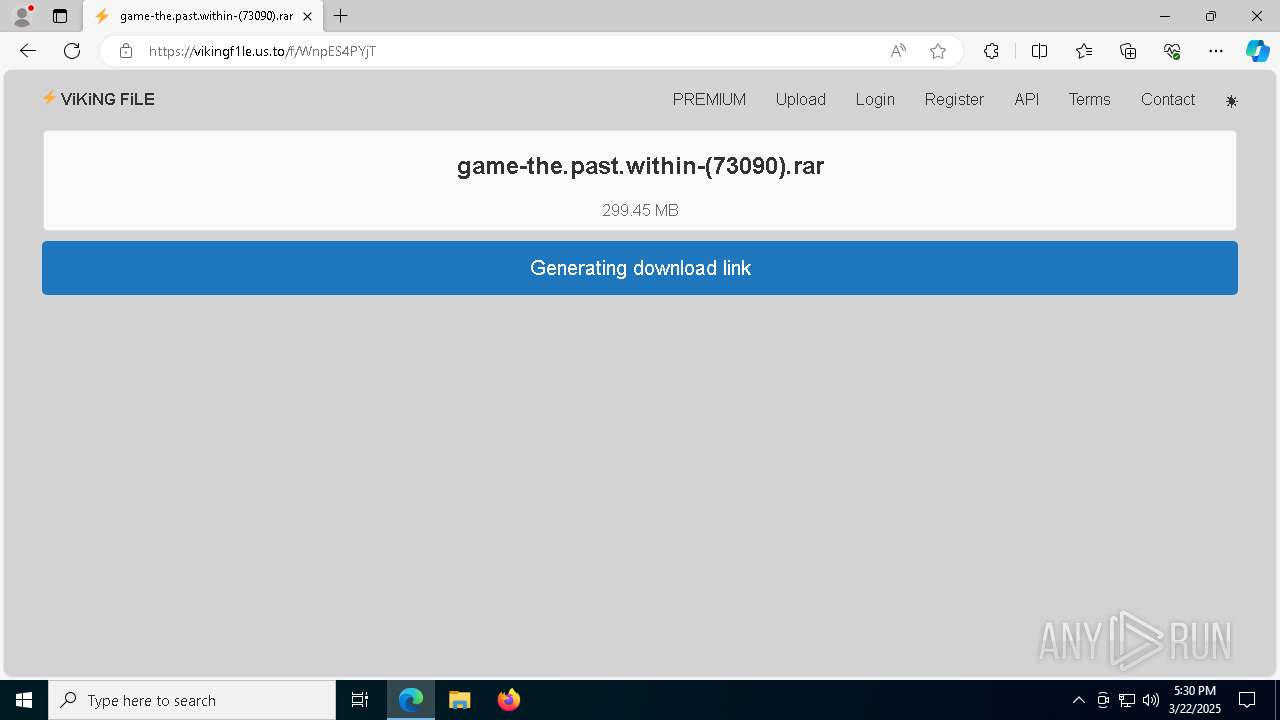Open the Contact page

coord(1168,99)
